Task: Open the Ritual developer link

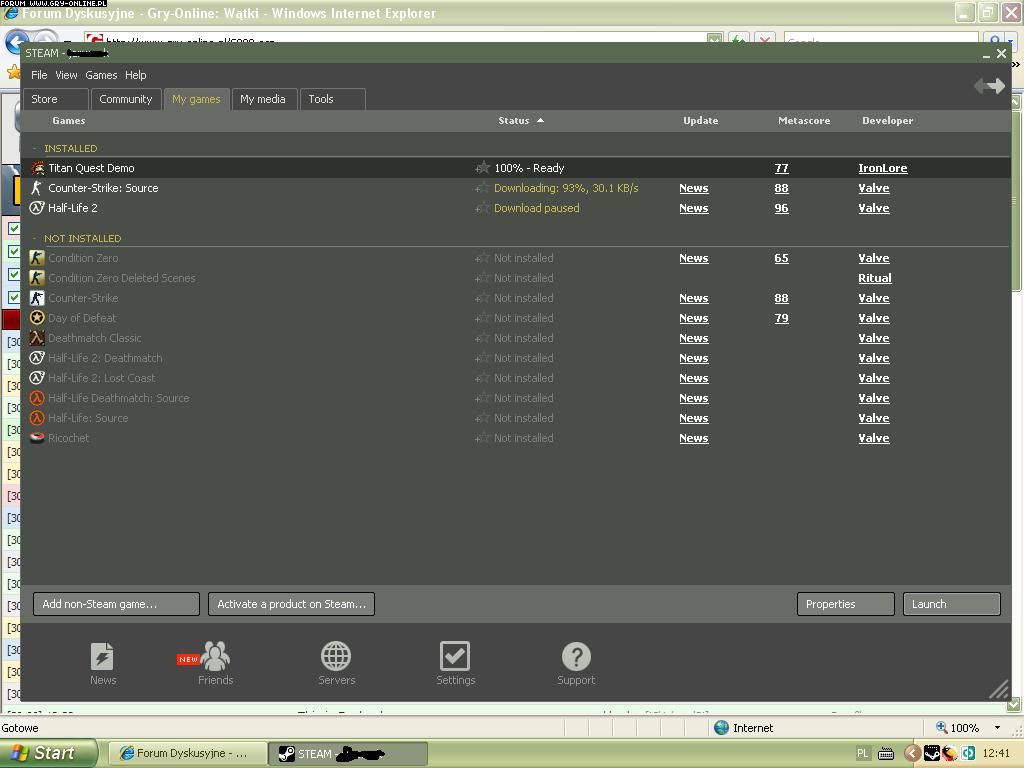Action: [x=874, y=278]
